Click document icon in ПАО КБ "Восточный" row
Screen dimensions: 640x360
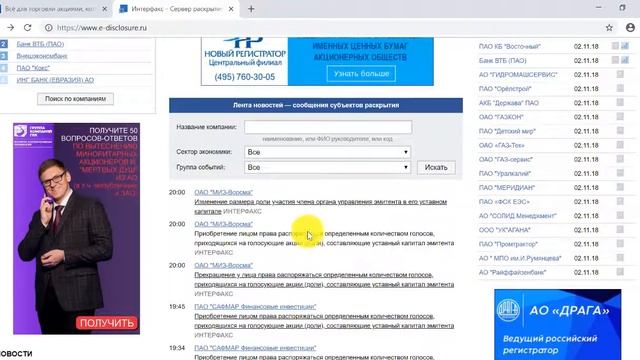(615, 46)
